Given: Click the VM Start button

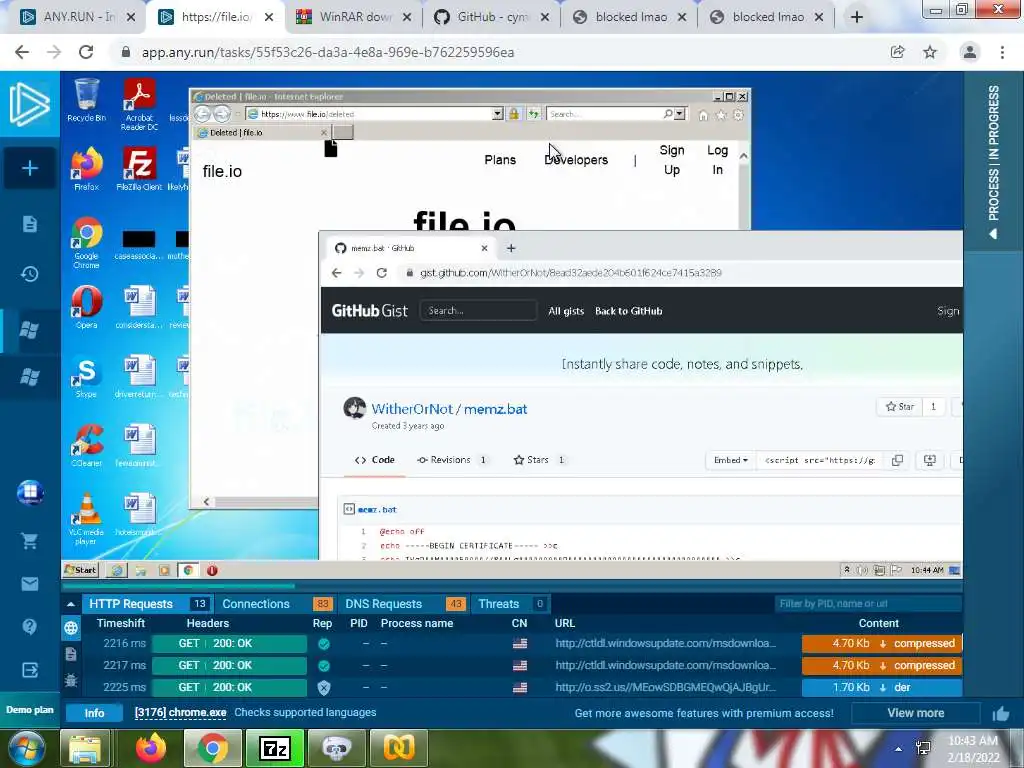Looking at the screenshot, I should coord(80,570).
